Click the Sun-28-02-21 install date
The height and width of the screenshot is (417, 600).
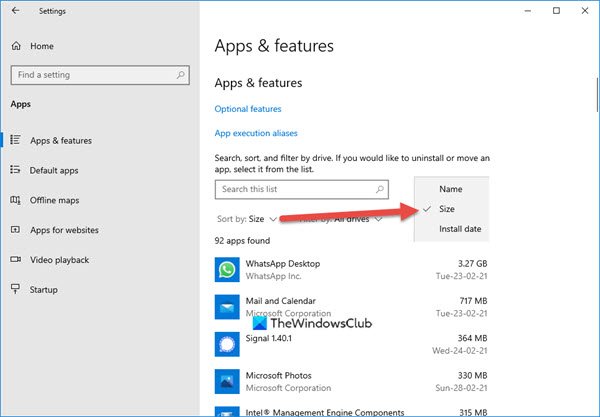(461, 388)
